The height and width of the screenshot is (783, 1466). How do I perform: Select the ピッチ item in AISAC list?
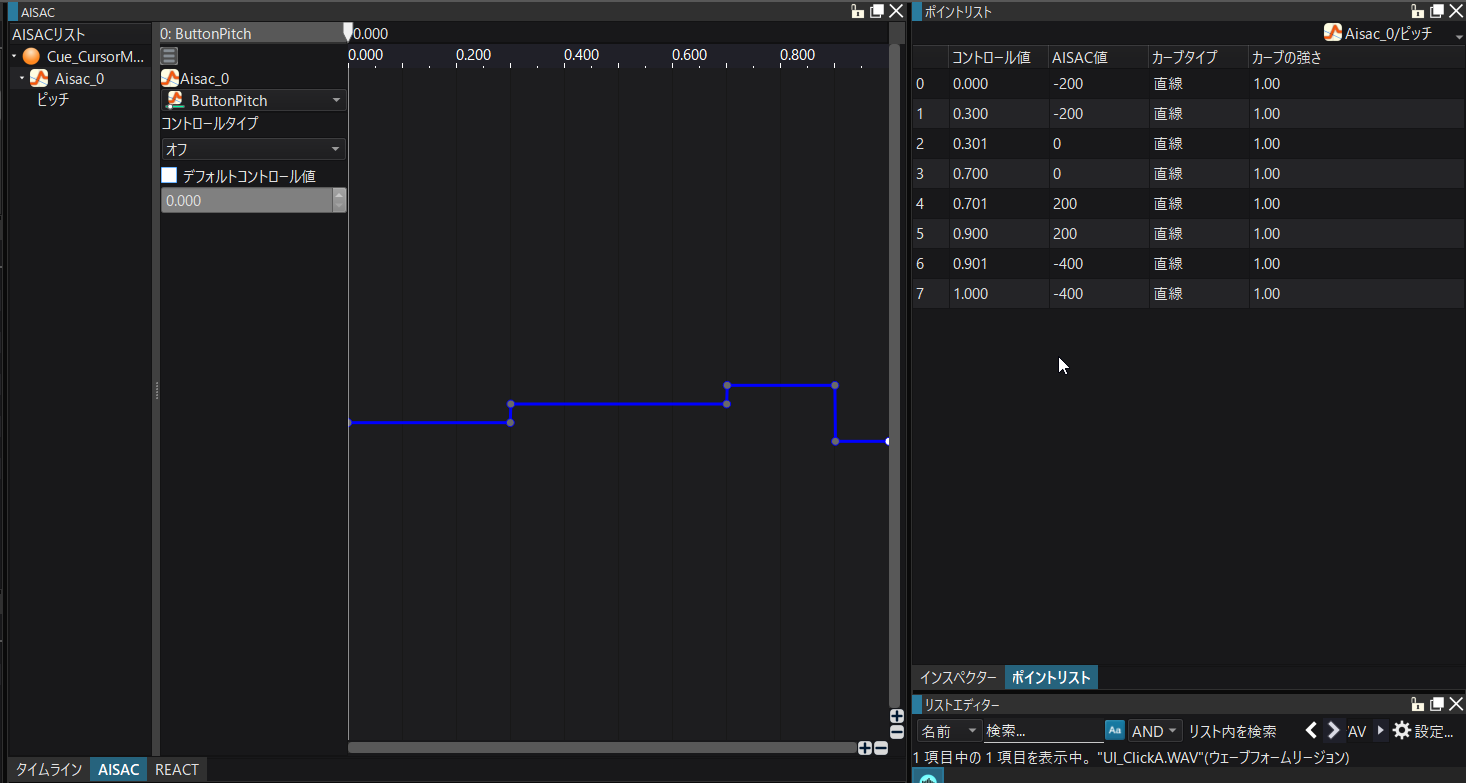point(52,99)
